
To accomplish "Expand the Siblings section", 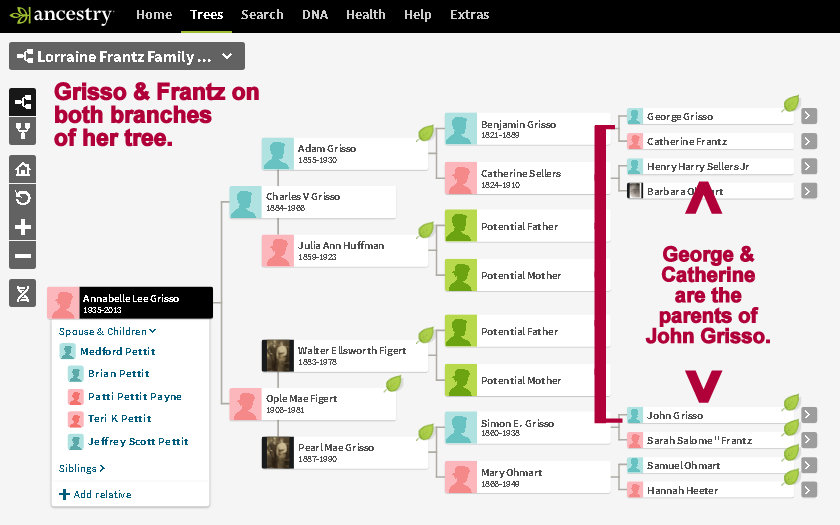I will point(82,468).
